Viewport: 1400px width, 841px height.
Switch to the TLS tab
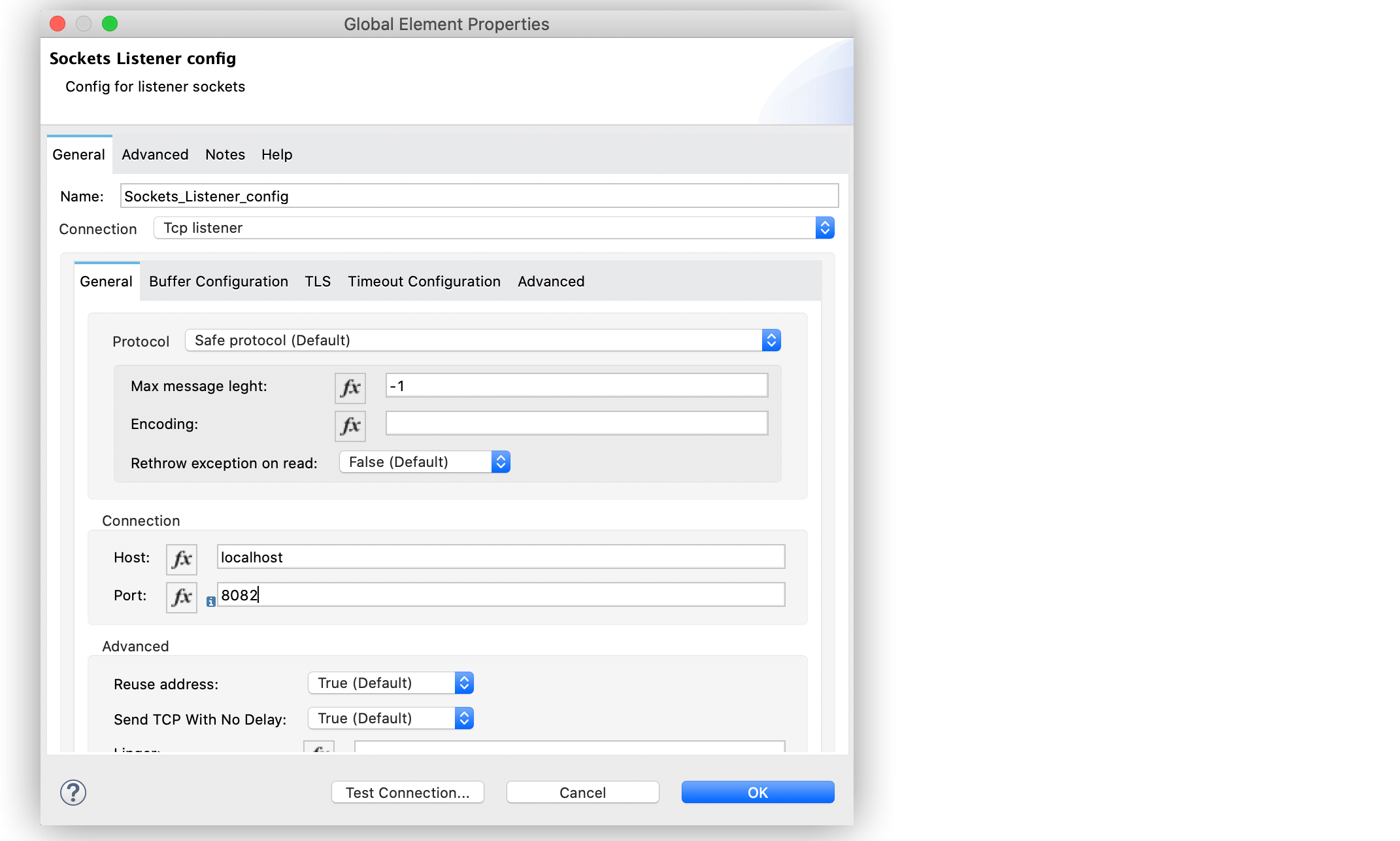tap(318, 281)
